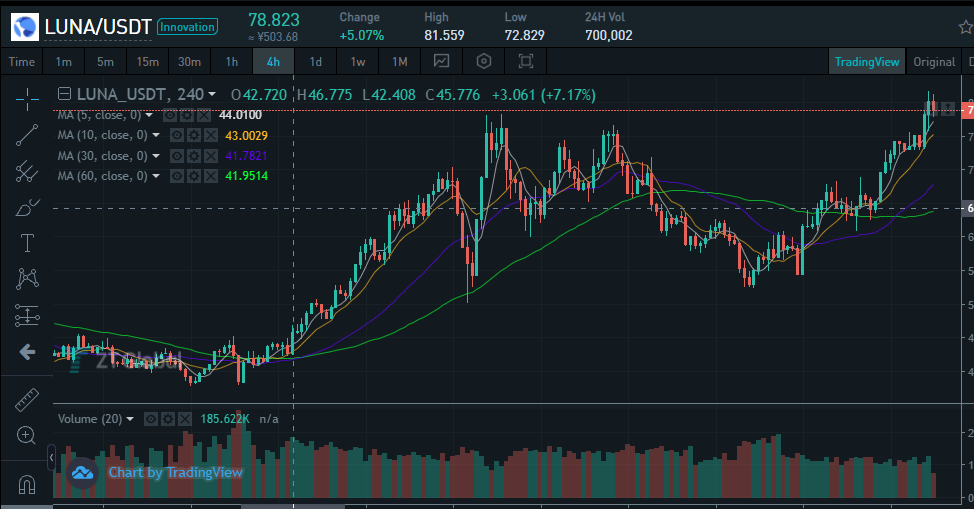Switch to the 1d interval
974x509 pixels.
(316, 62)
